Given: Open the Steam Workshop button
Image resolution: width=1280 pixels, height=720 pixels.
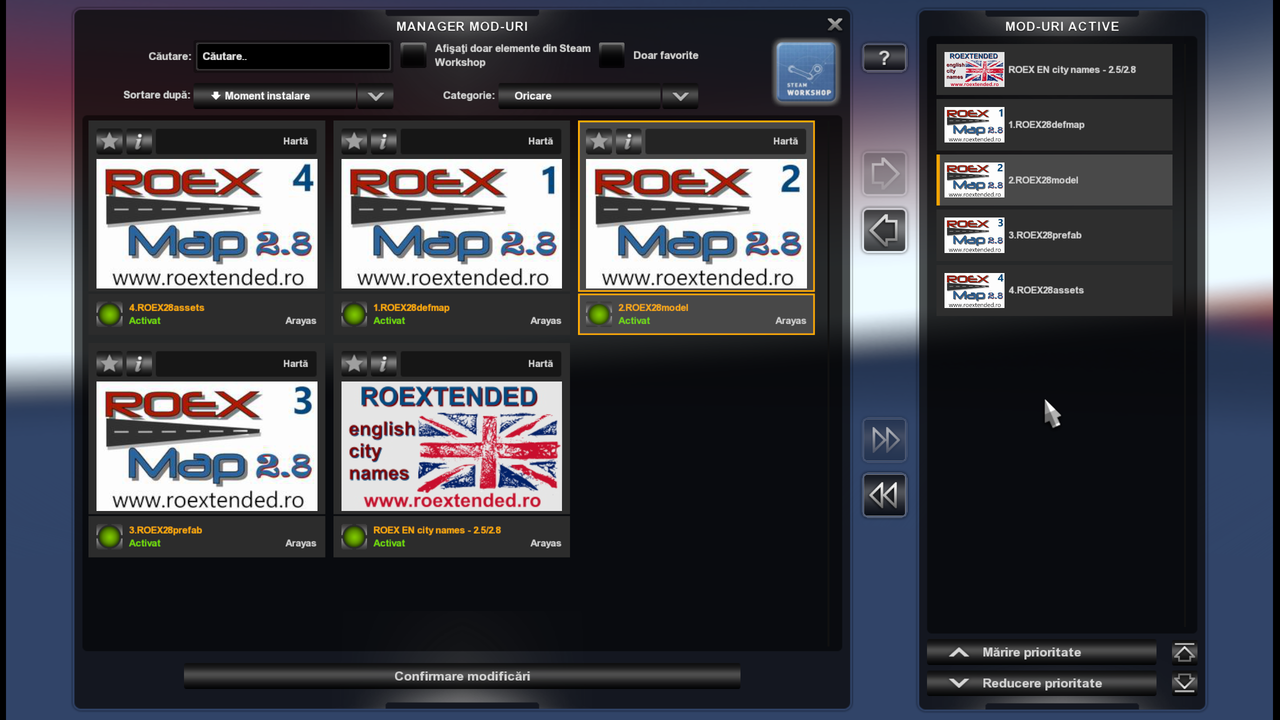Looking at the screenshot, I should pyautogui.click(x=806, y=72).
